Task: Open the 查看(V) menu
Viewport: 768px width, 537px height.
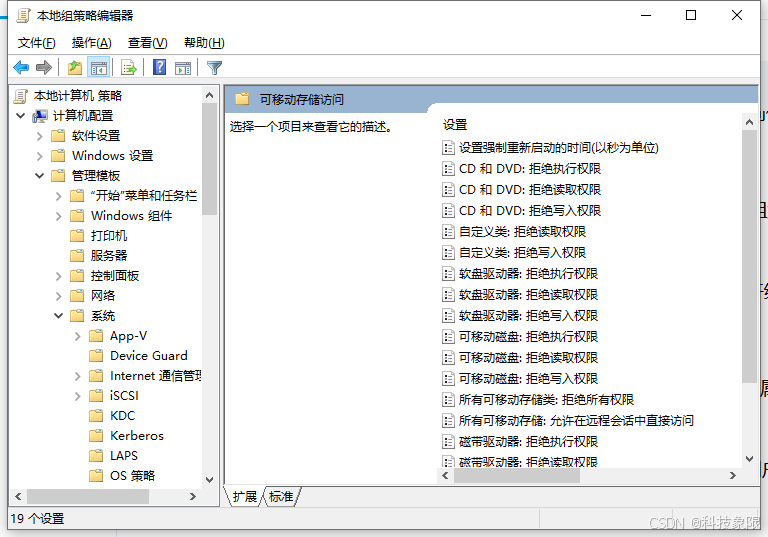Action: [147, 43]
